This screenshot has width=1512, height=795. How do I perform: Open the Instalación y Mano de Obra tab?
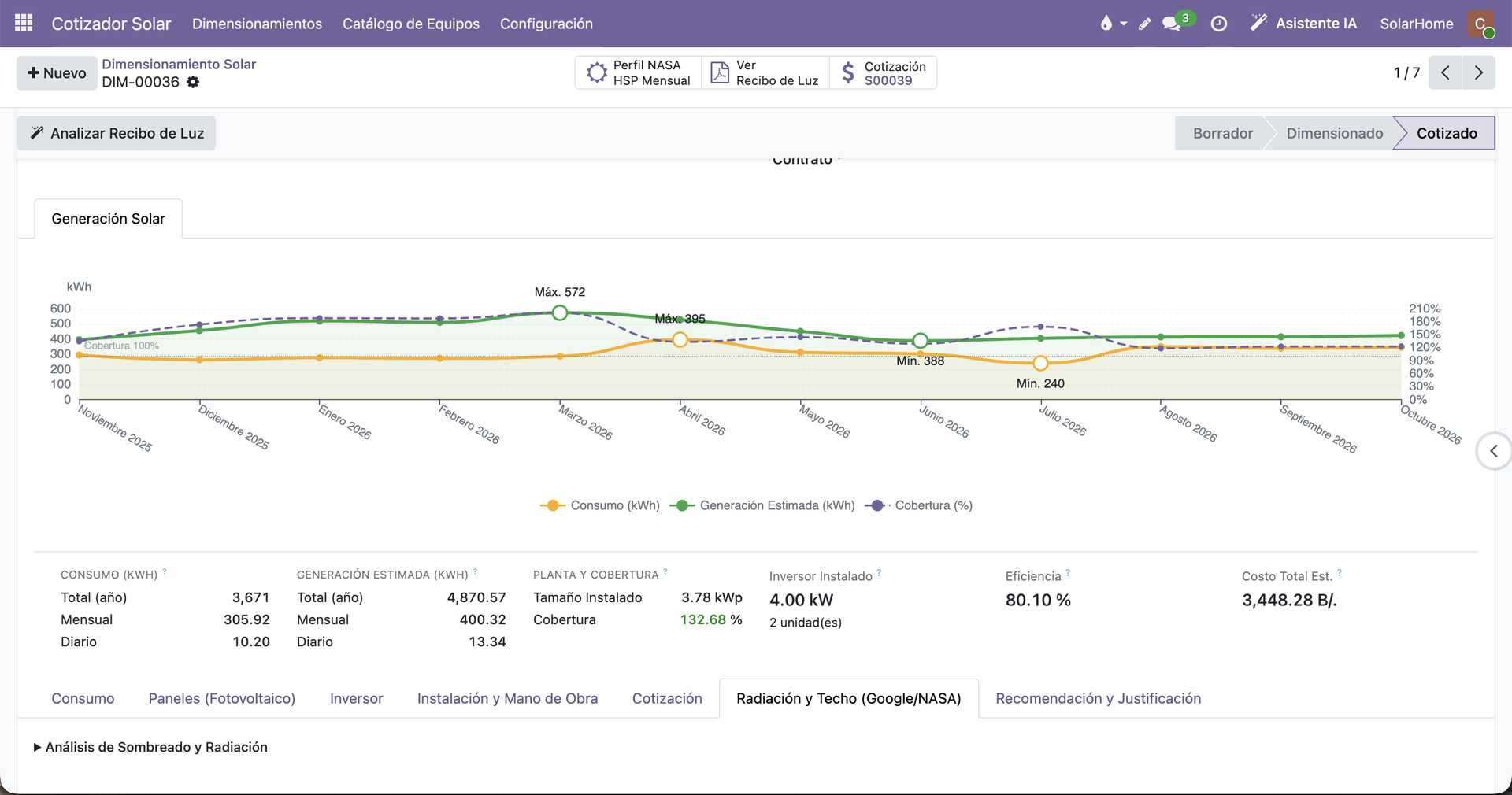pos(508,698)
